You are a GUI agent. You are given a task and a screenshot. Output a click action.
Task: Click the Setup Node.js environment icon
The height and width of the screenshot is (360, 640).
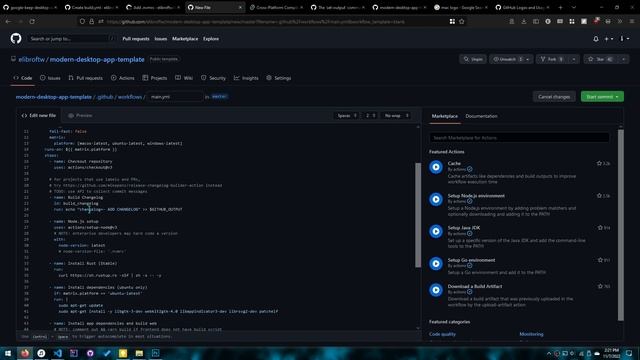pos(436,199)
